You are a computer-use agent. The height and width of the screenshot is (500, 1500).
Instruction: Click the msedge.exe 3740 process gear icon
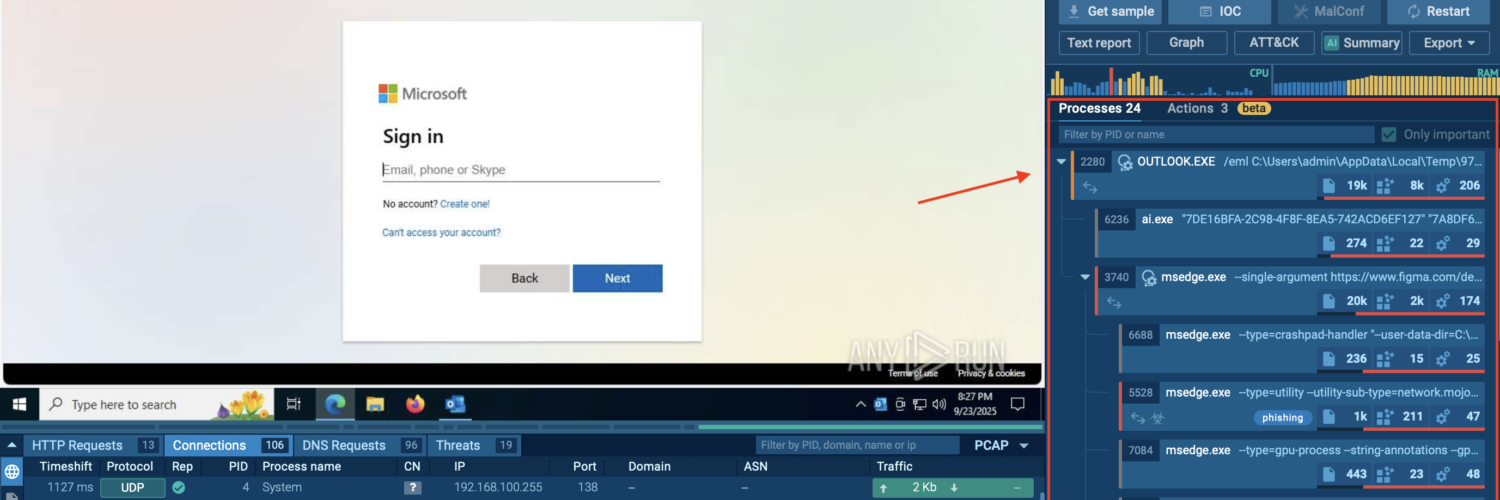point(1149,277)
